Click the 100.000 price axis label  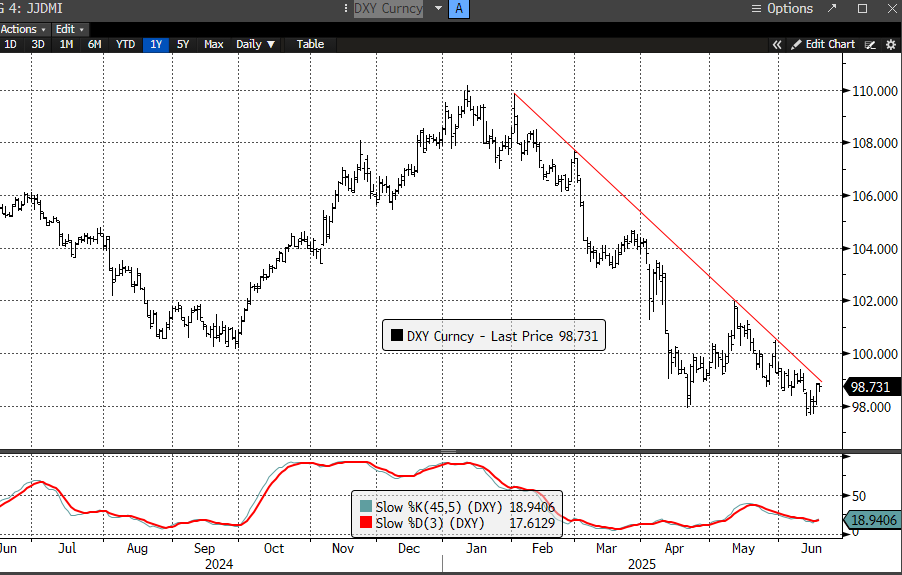click(875, 354)
